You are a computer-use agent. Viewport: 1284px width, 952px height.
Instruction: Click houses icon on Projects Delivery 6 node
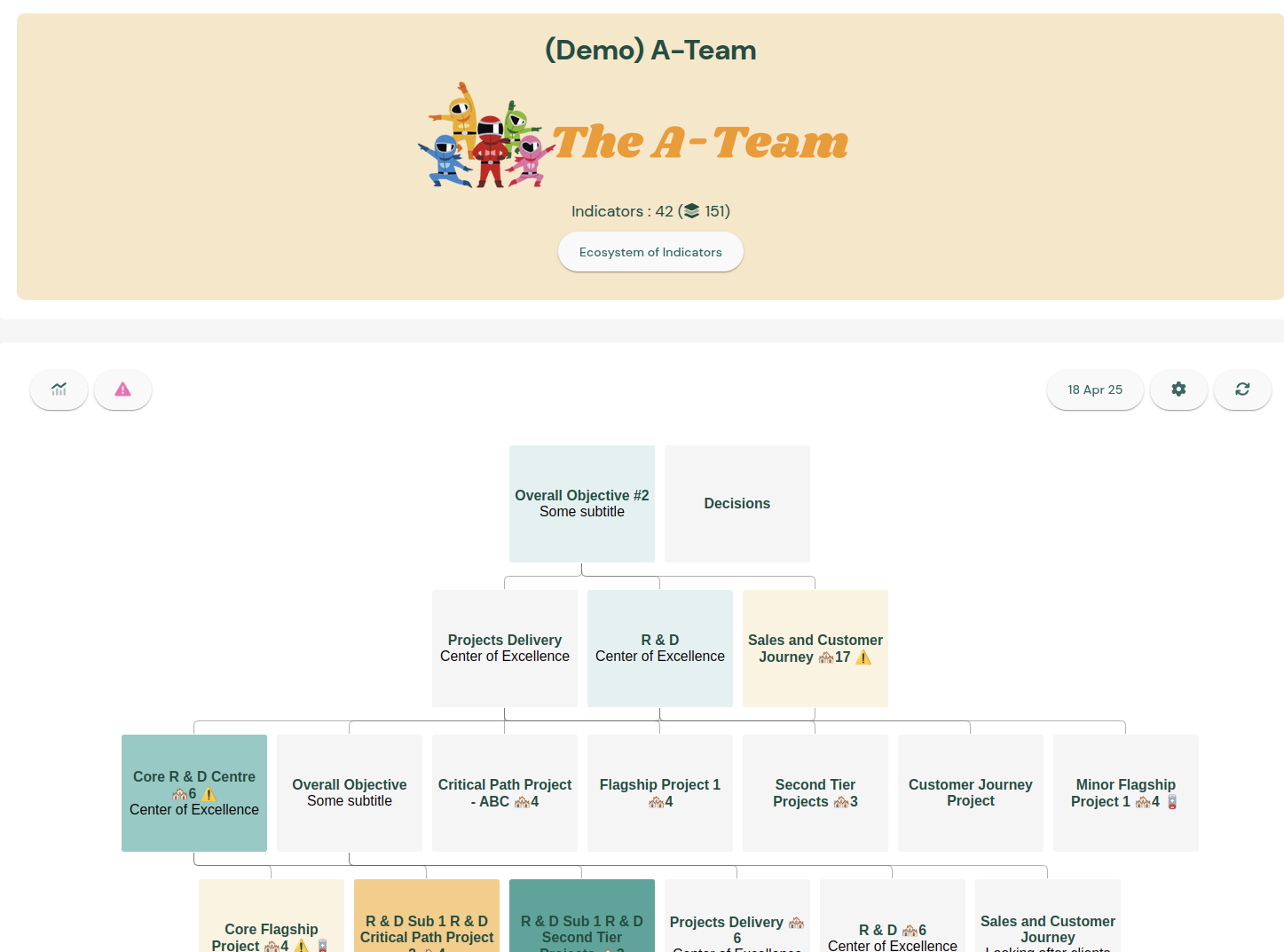(x=796, y=923)
